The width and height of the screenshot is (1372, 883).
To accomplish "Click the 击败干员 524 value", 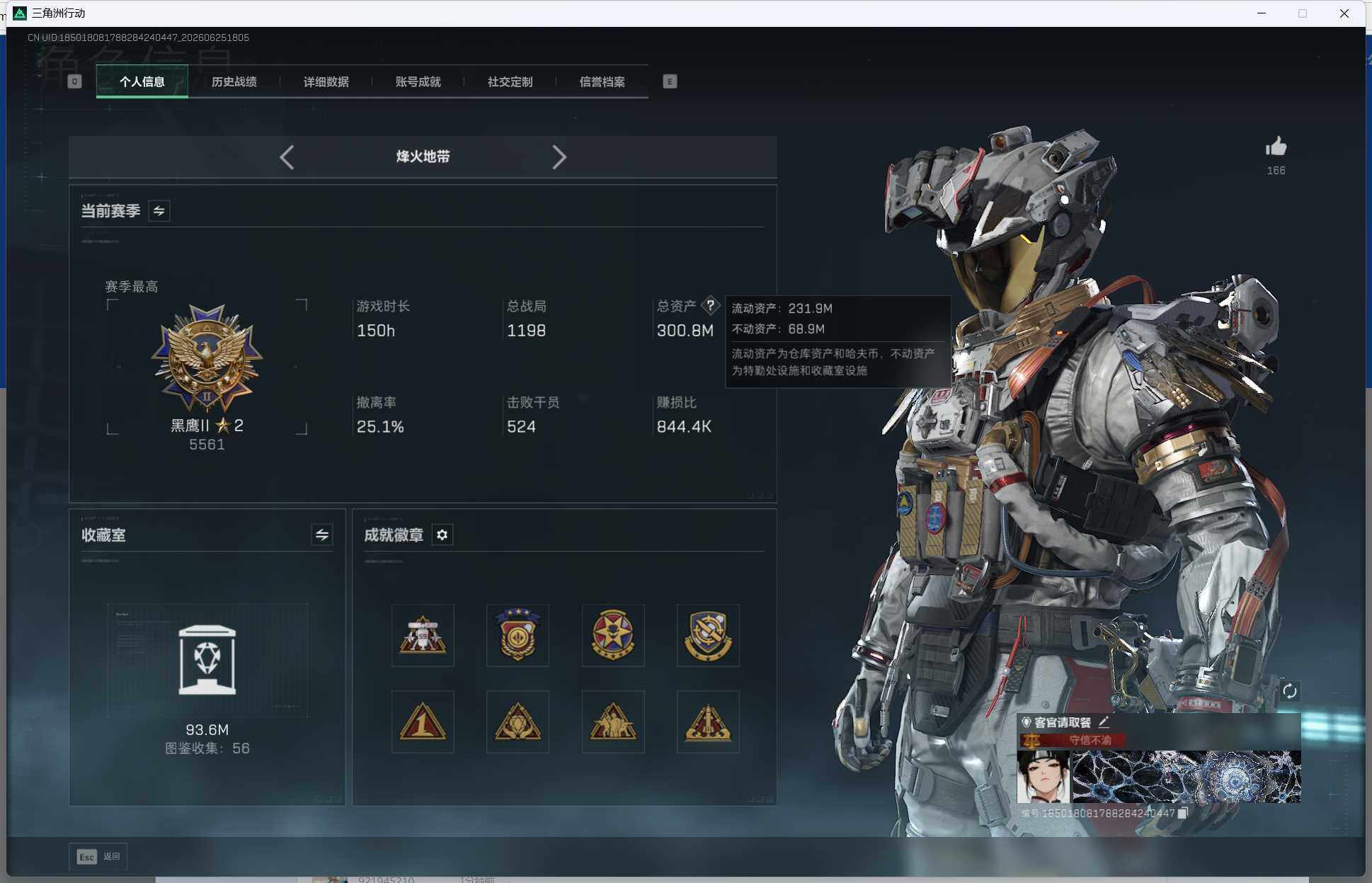I will pos(521,427).
